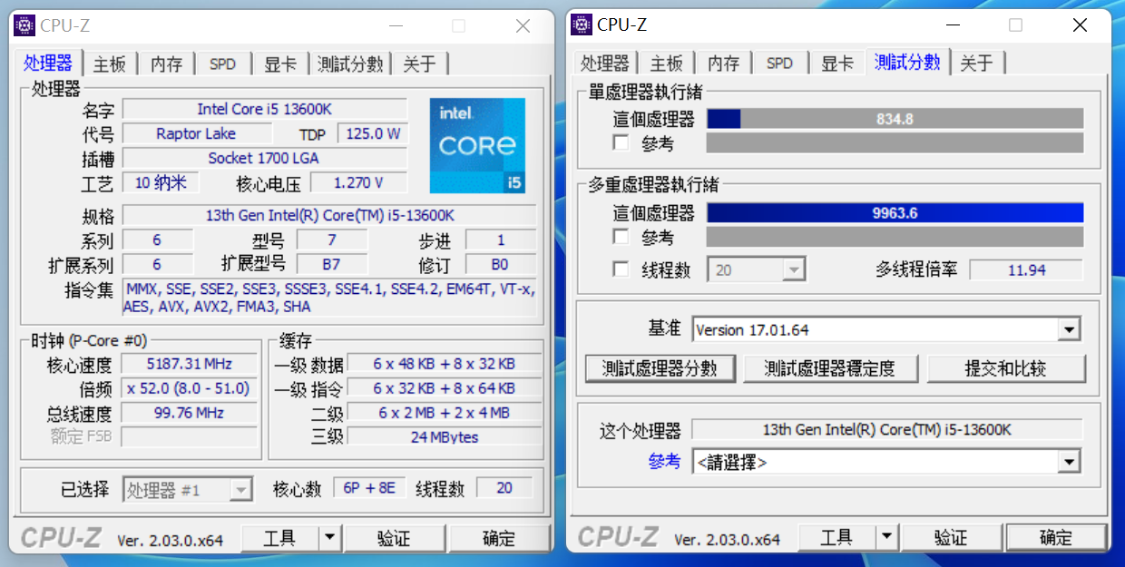Switch to 測試分數 tab in left window
This screenshot has width=1125, height=567.
pos(350,64)
